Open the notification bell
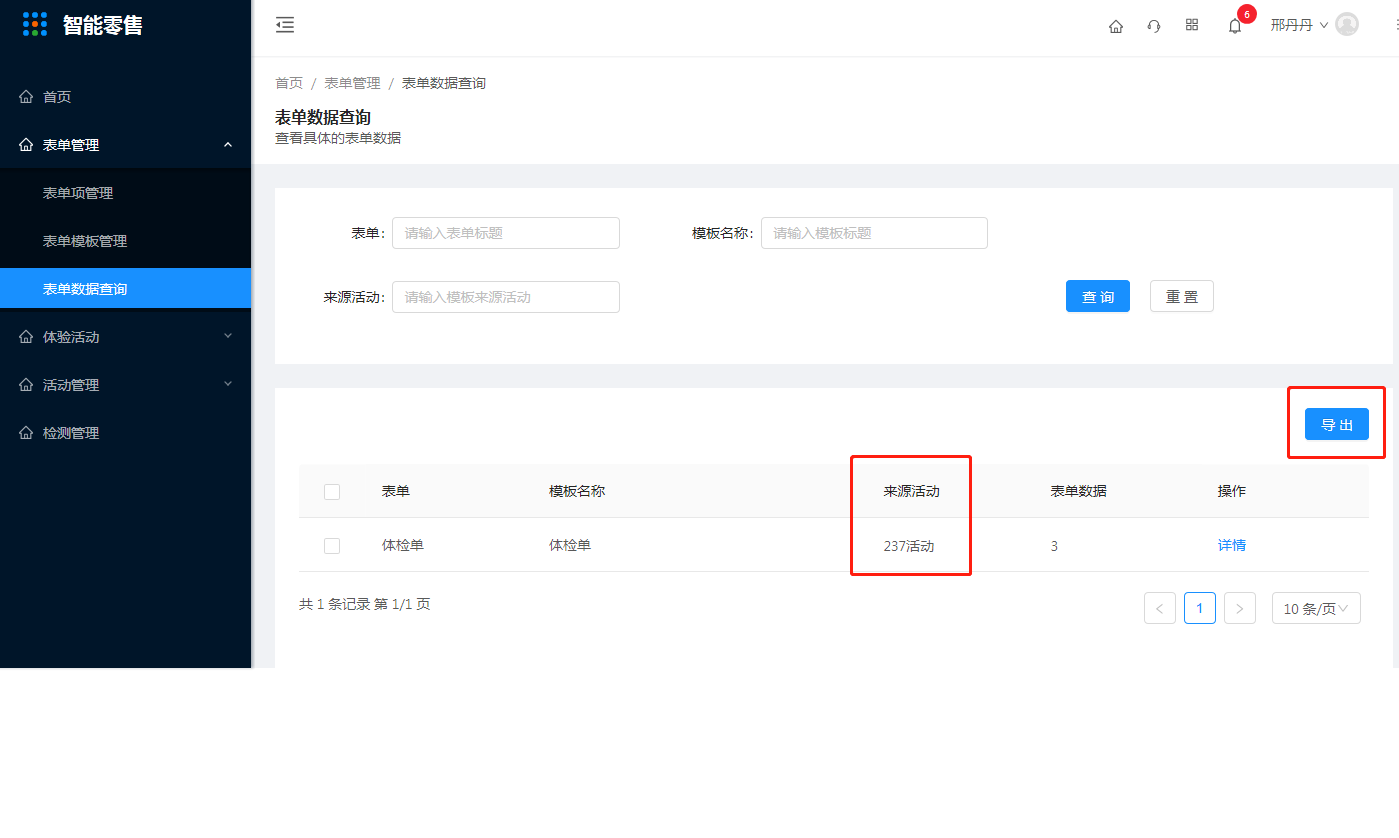This screenshot has height=838, width=1399. [x=1235, y=26]
